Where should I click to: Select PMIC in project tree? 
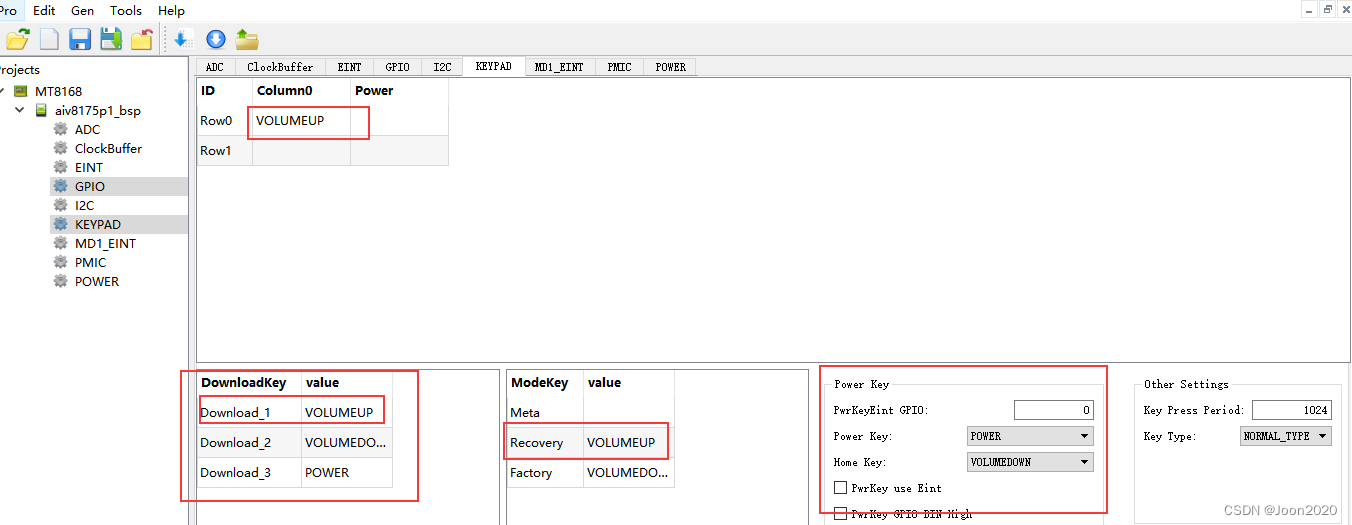pos(90,263)
